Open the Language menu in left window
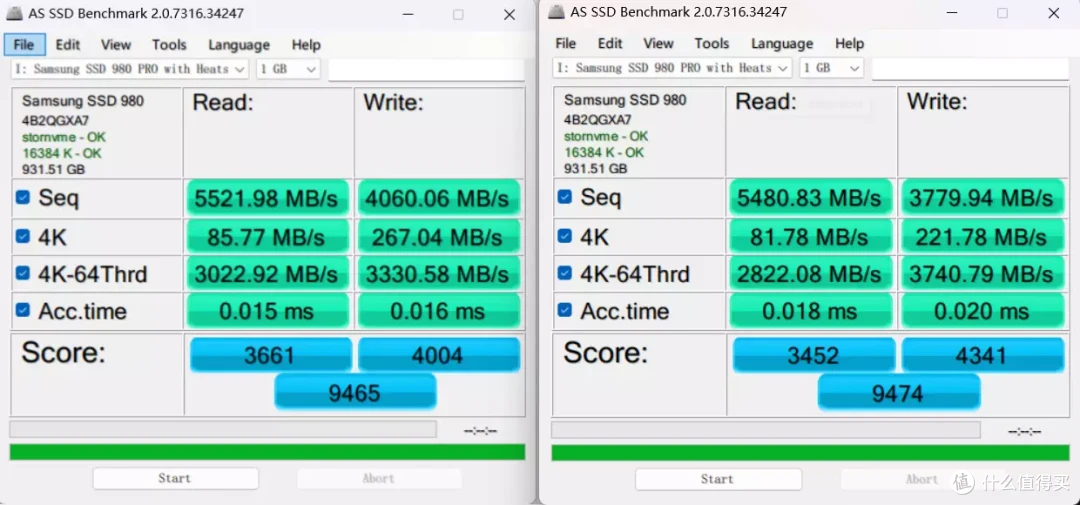 239,45
